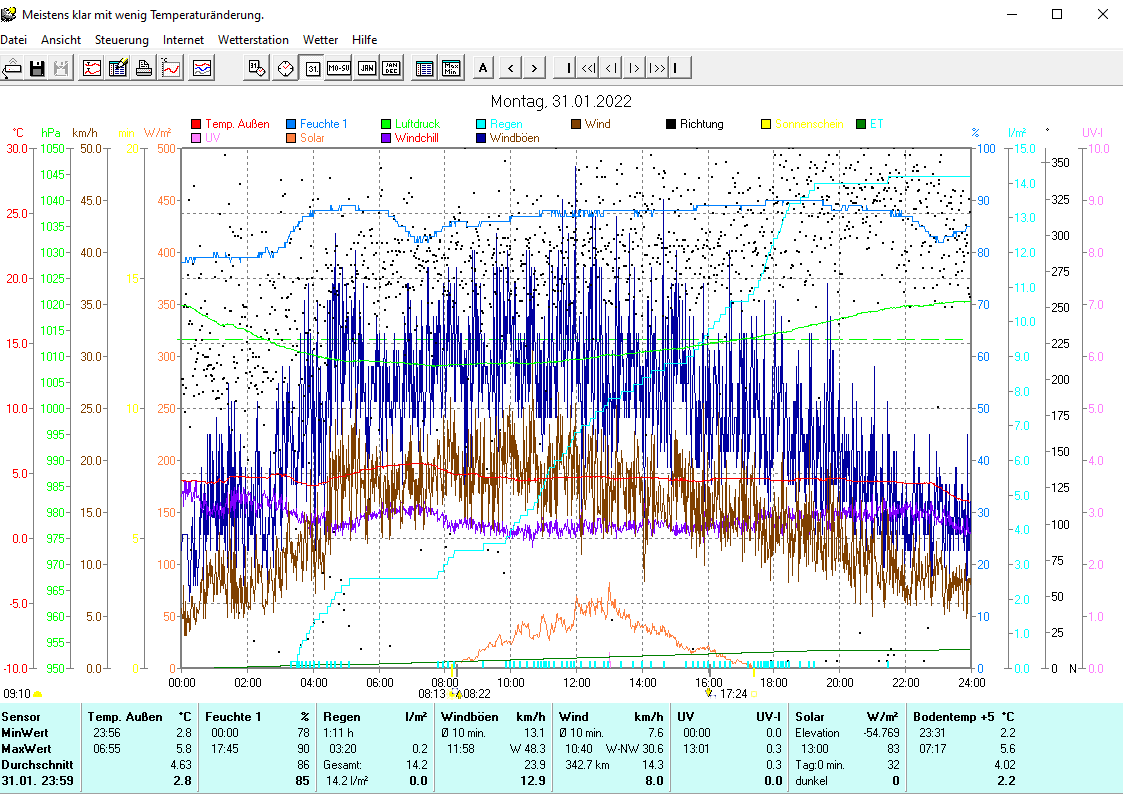
Task: Click the read weather station data icon
Action: 12,68
